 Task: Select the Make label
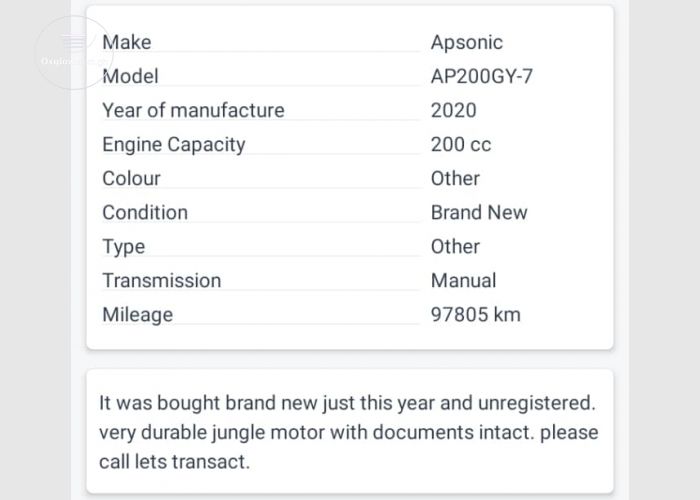[127, 42]
